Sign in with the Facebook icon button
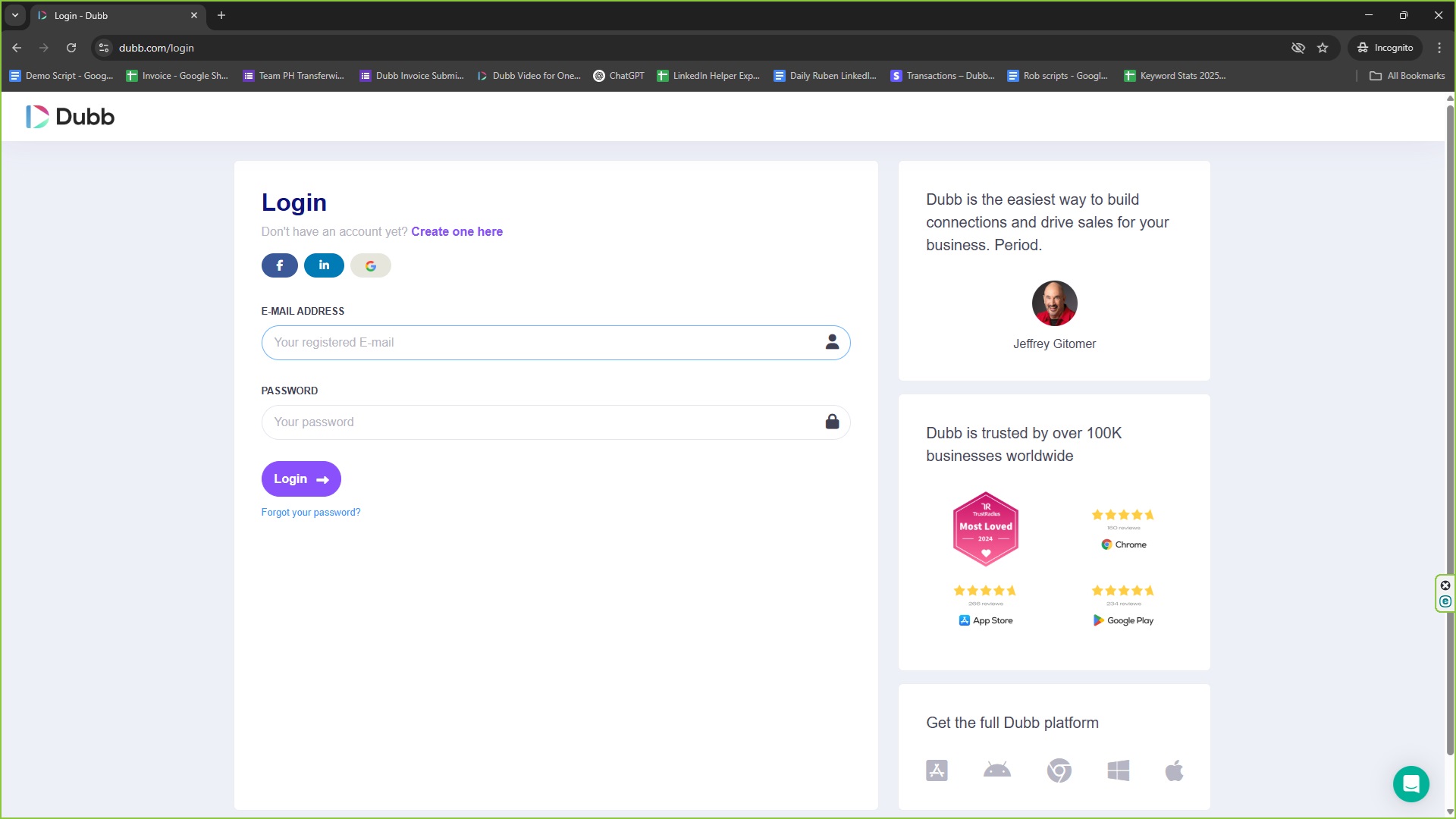This screenshot has height=819, width=1456. pyautogui.click(x=279, y=265)
